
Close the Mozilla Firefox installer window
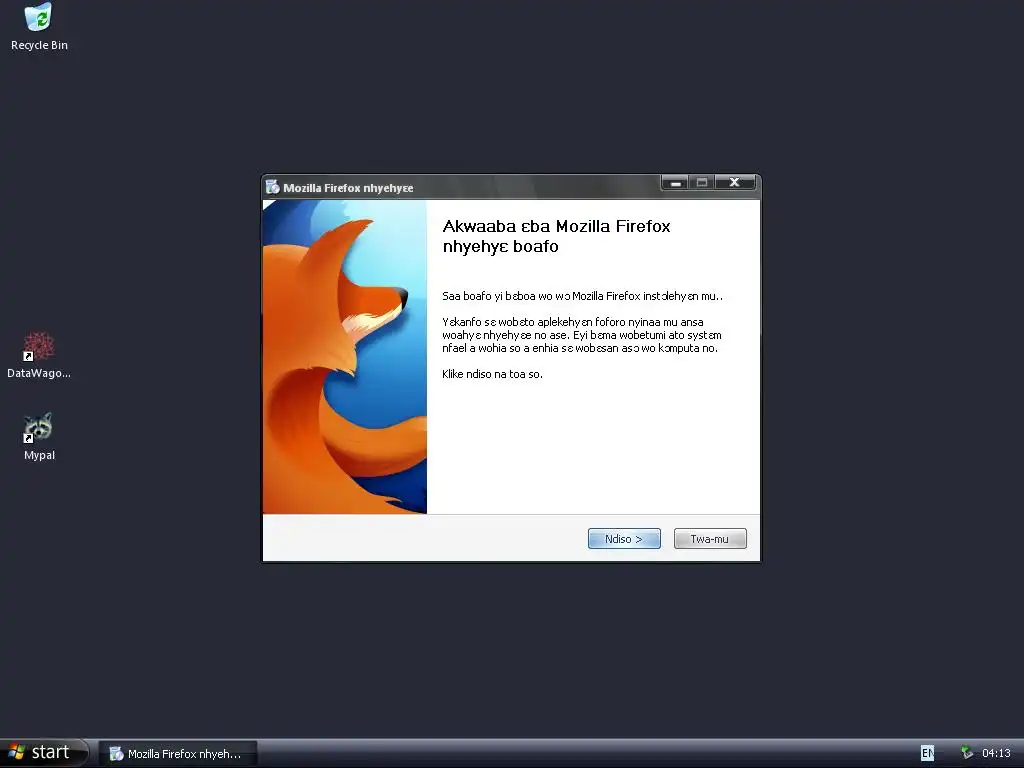735,183
